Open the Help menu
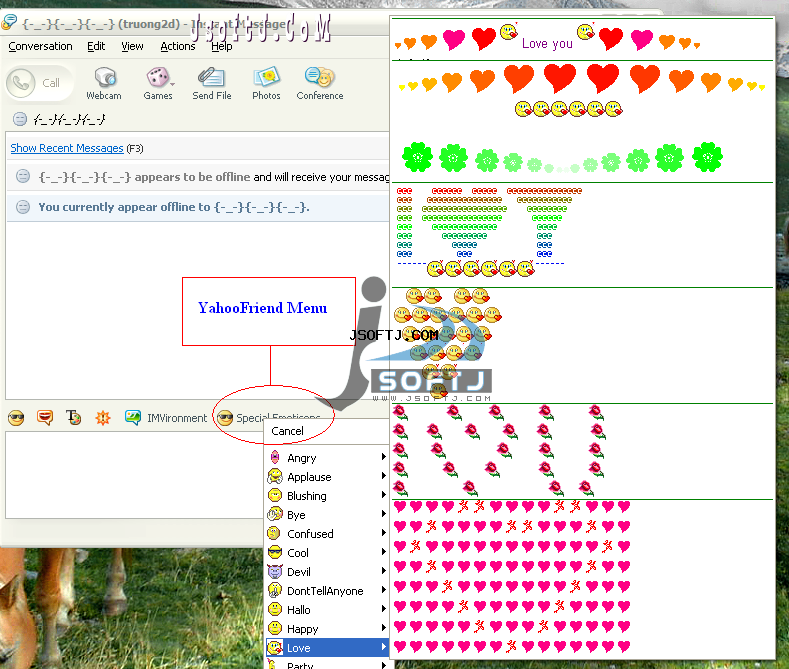Viewport: 789px width, 669px height. 221,46
